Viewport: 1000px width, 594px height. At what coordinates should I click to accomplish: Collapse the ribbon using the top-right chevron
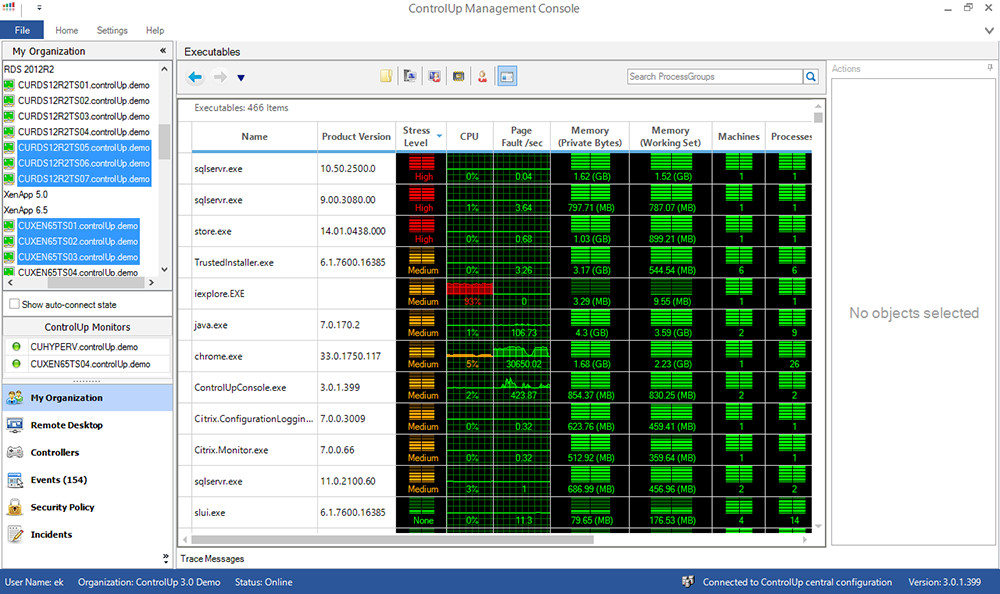tap(989, 30)
